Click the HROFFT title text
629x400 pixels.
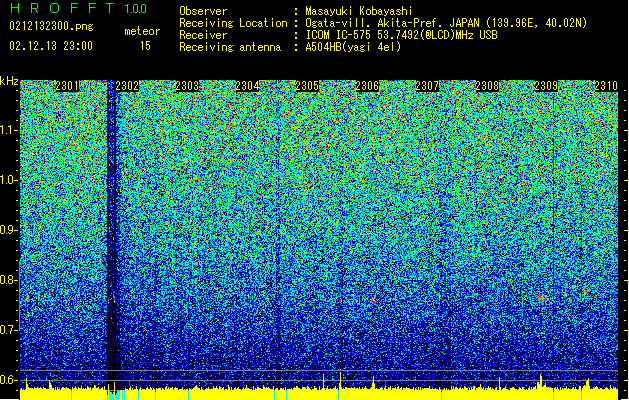pos(62,8)
